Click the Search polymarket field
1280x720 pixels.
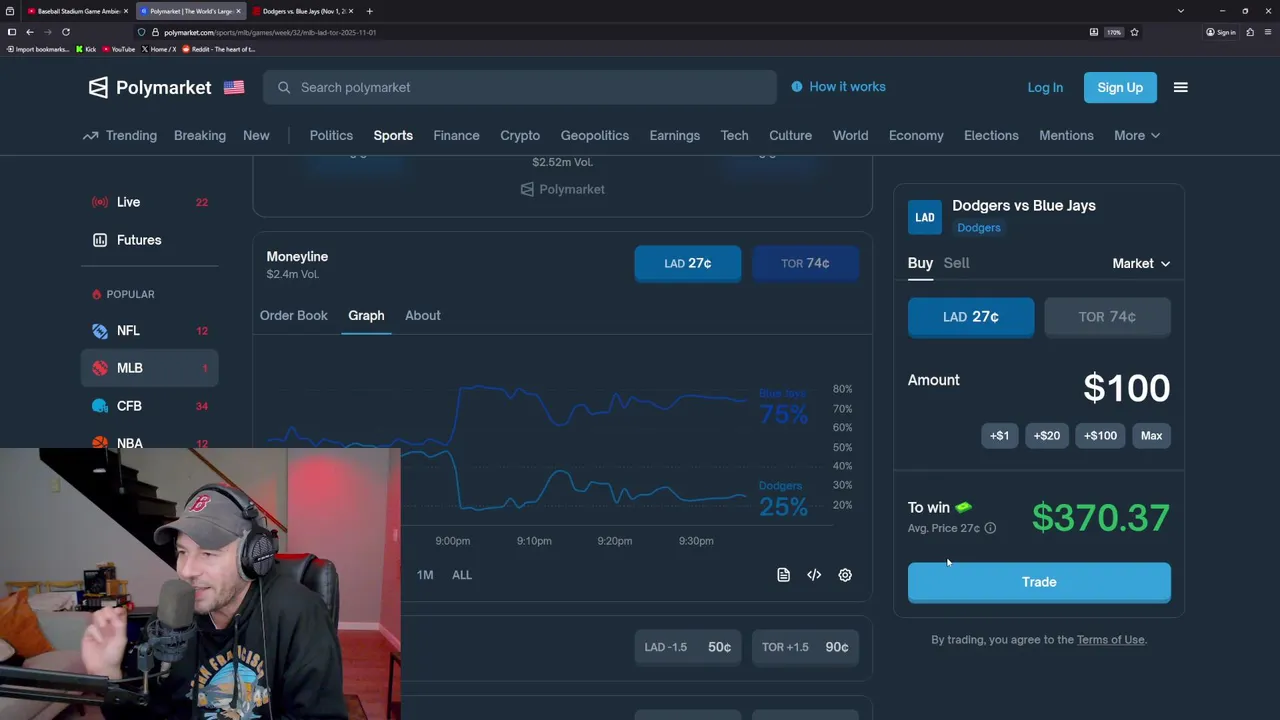coord(520,87)
